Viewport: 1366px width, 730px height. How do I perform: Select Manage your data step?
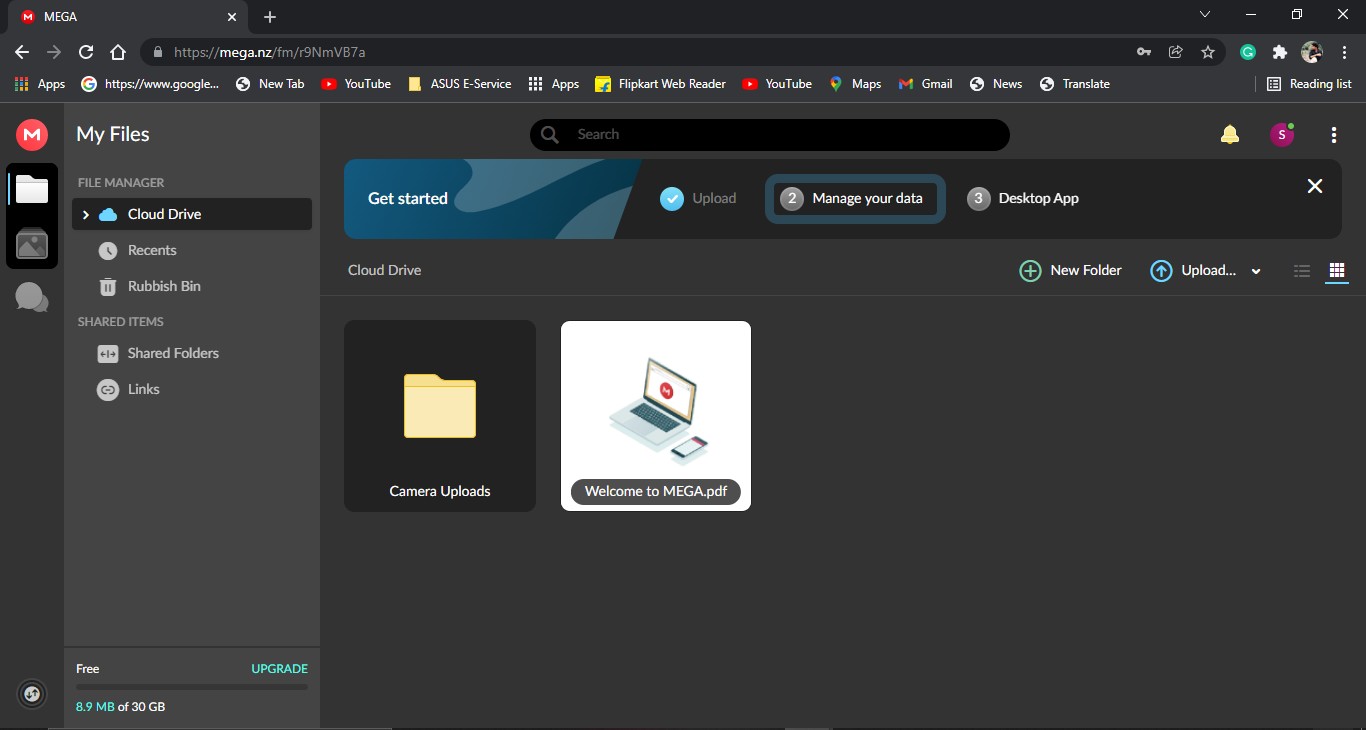[x=855, y=198]
